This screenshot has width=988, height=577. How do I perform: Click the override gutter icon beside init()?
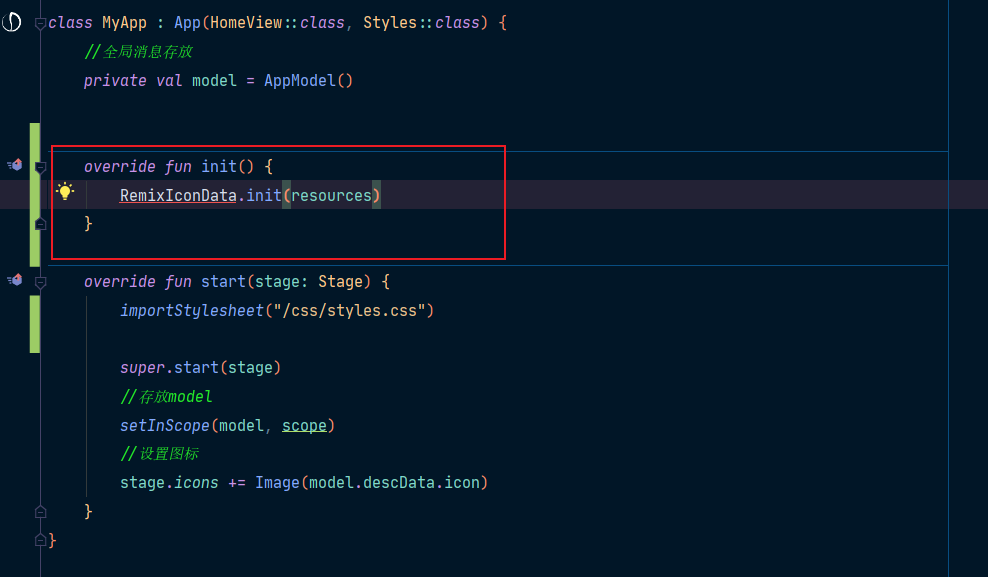pyautogui.click(x=14, y=165)
